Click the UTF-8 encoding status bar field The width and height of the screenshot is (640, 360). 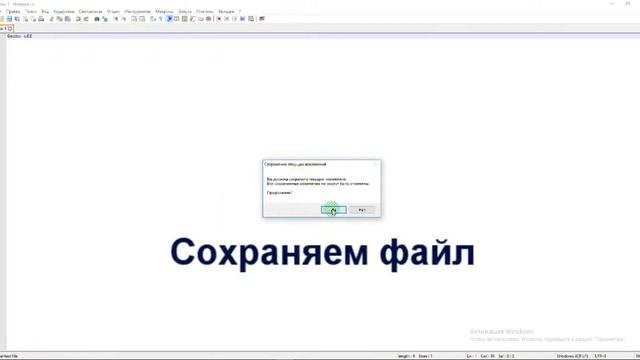click(600, 356)
